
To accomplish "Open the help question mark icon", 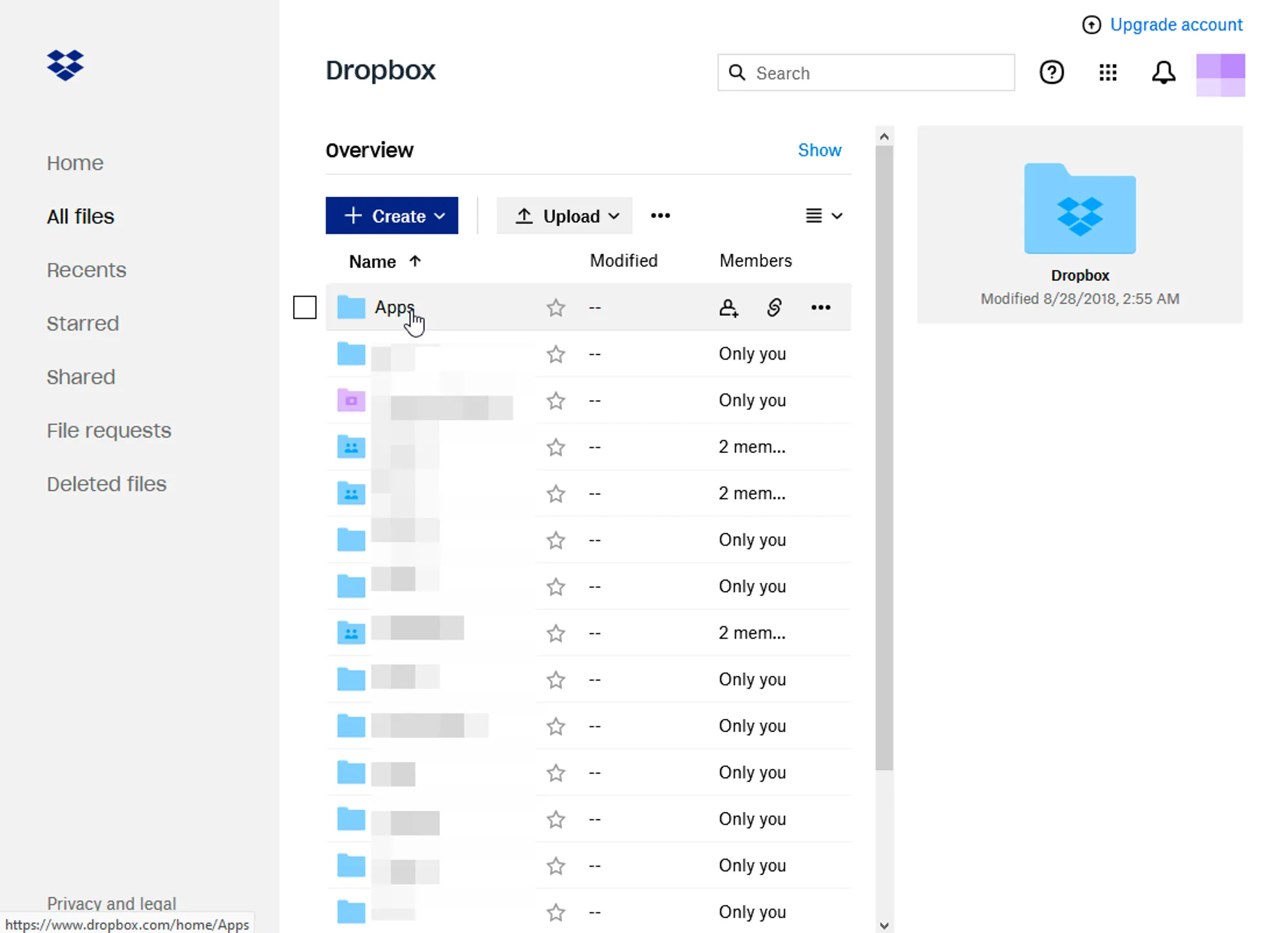I will tap(1052, 72).
